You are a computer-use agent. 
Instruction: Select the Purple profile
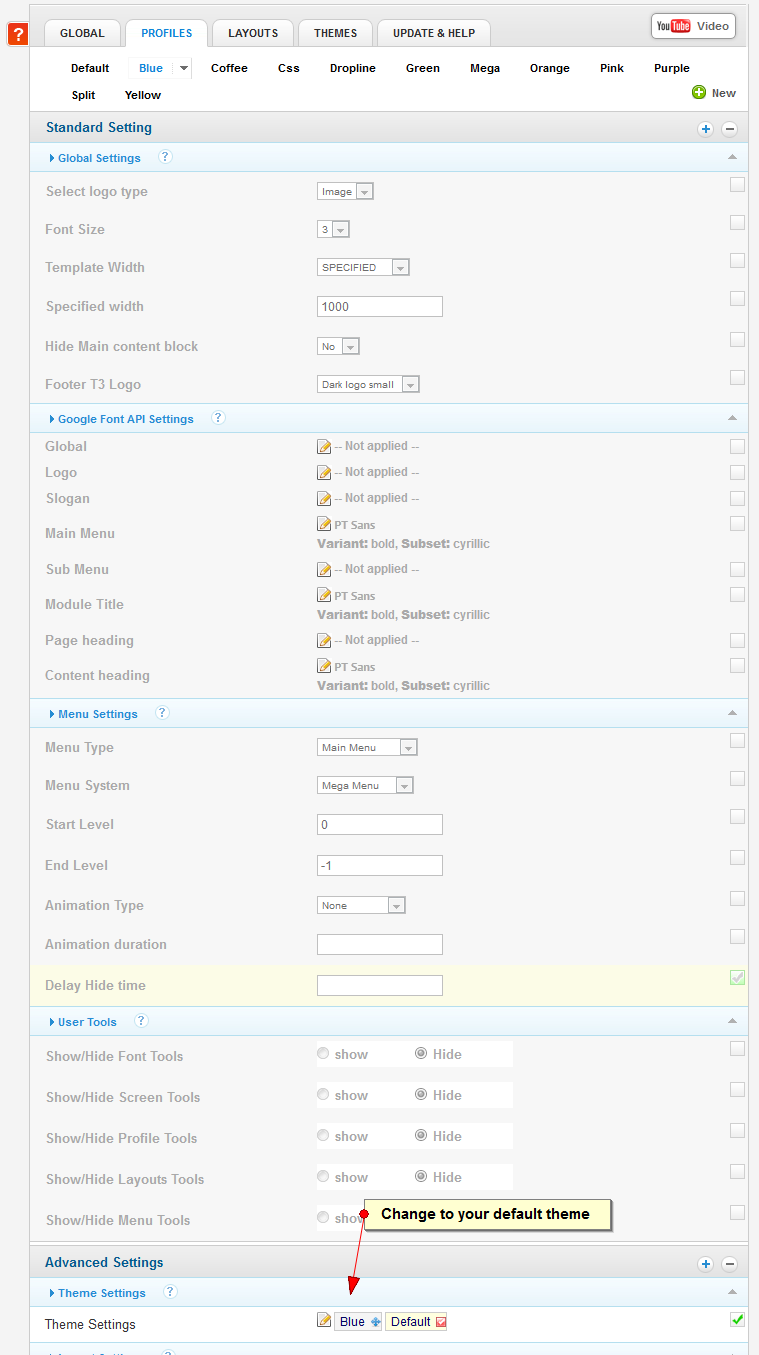(x=671, y=68)
